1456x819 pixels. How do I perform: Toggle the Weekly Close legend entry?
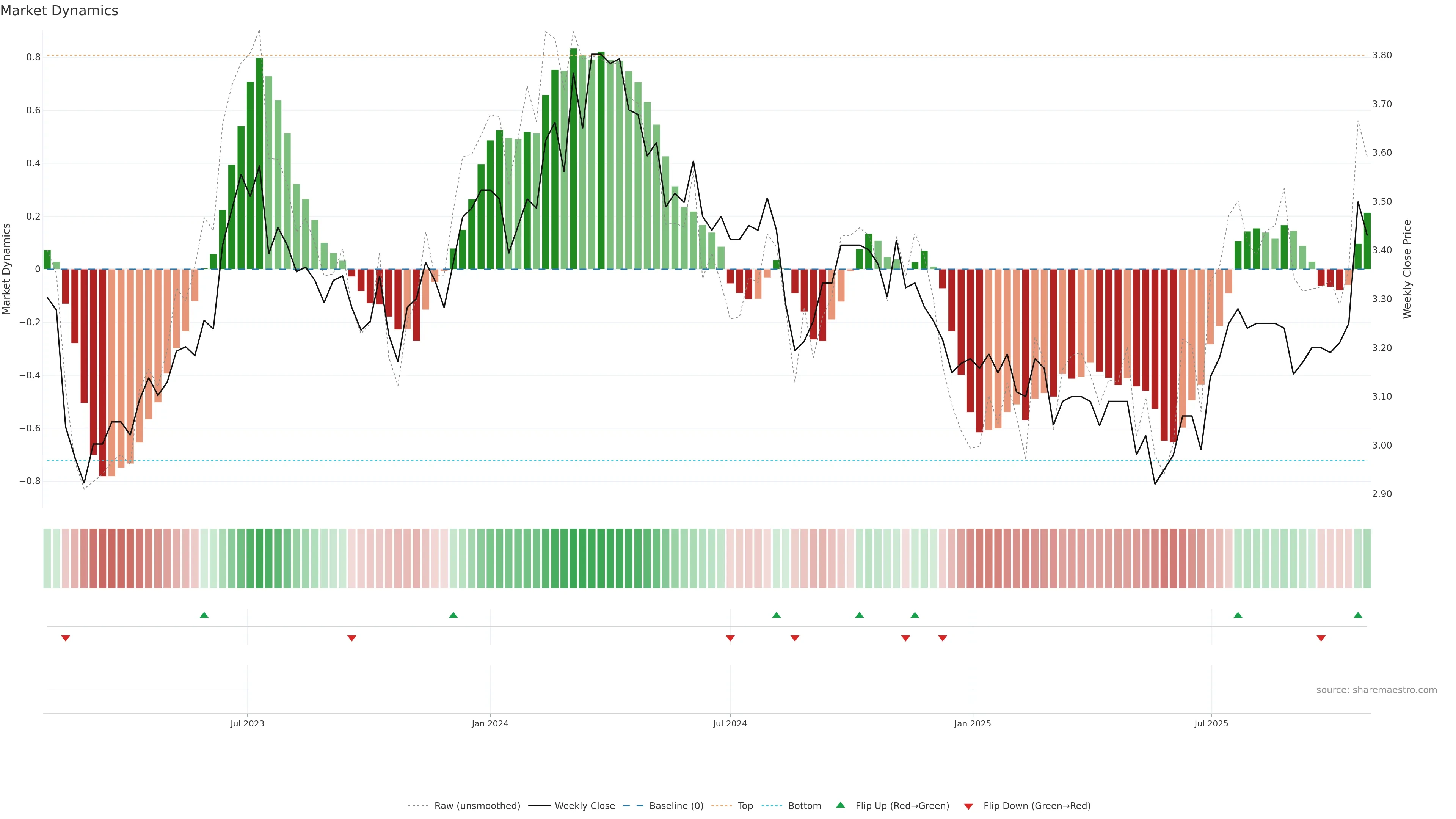584,805
